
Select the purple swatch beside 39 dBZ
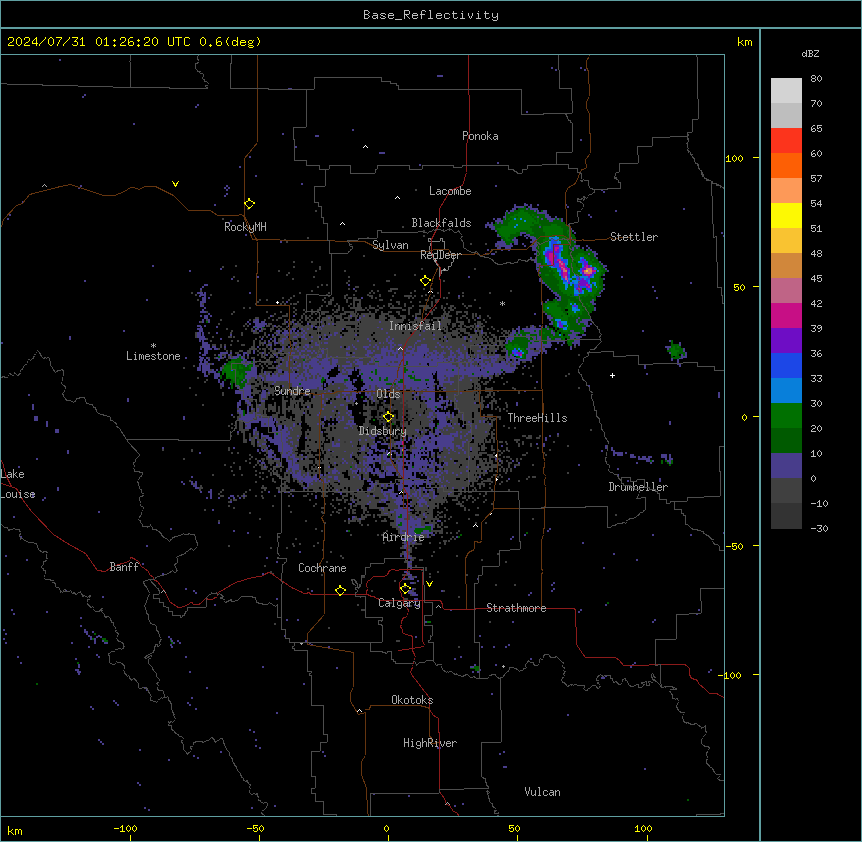pos(786,341)
